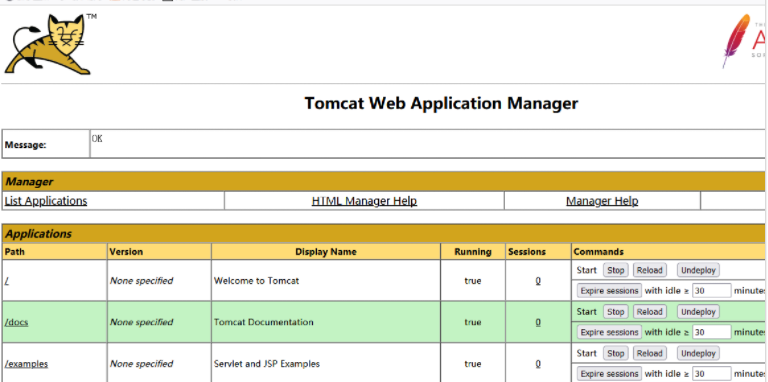Undeploy the Welcome to Tomcat application
Viewport: 768px width, 382px height.
[698, 270]
